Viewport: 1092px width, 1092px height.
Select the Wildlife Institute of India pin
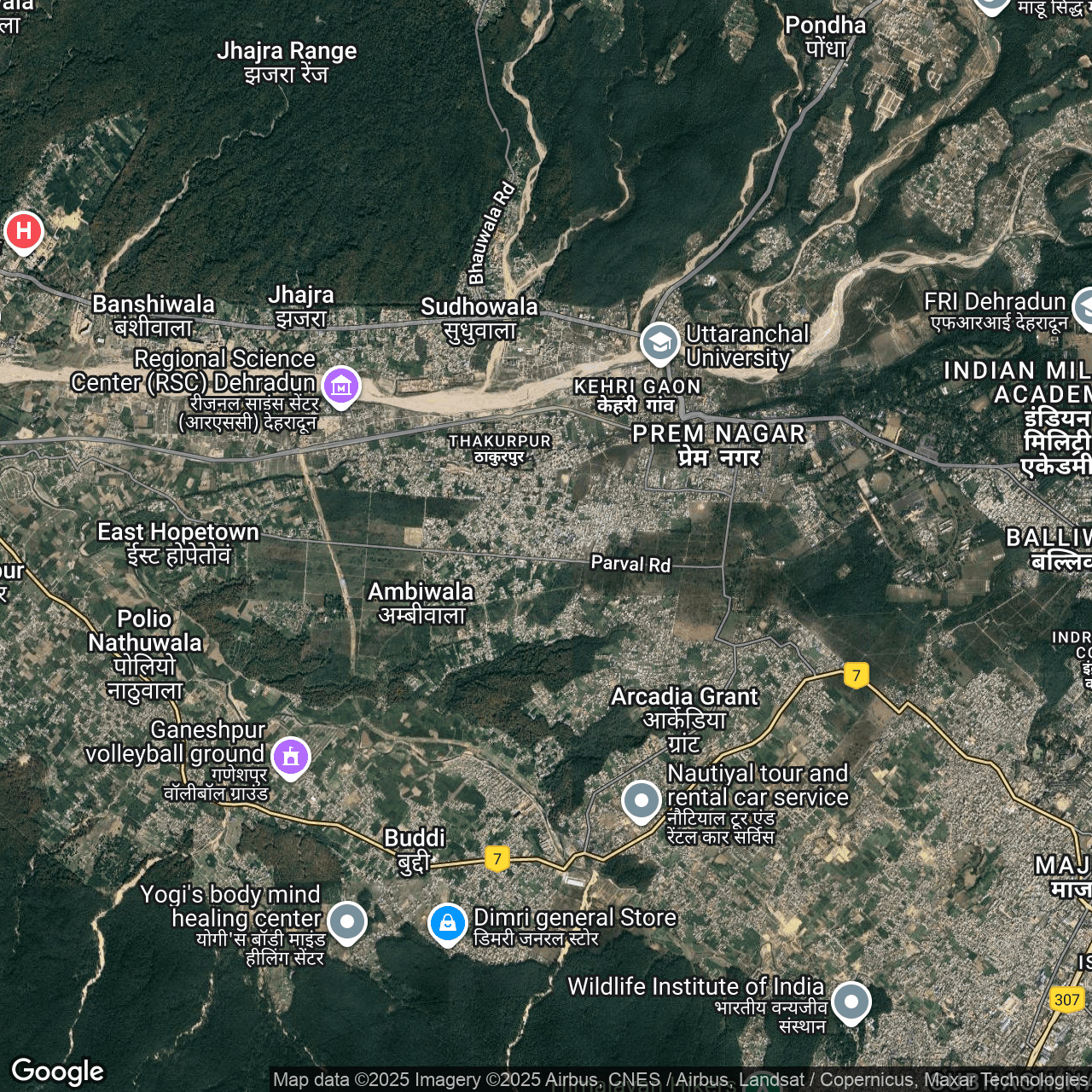tap(851, 1001)
